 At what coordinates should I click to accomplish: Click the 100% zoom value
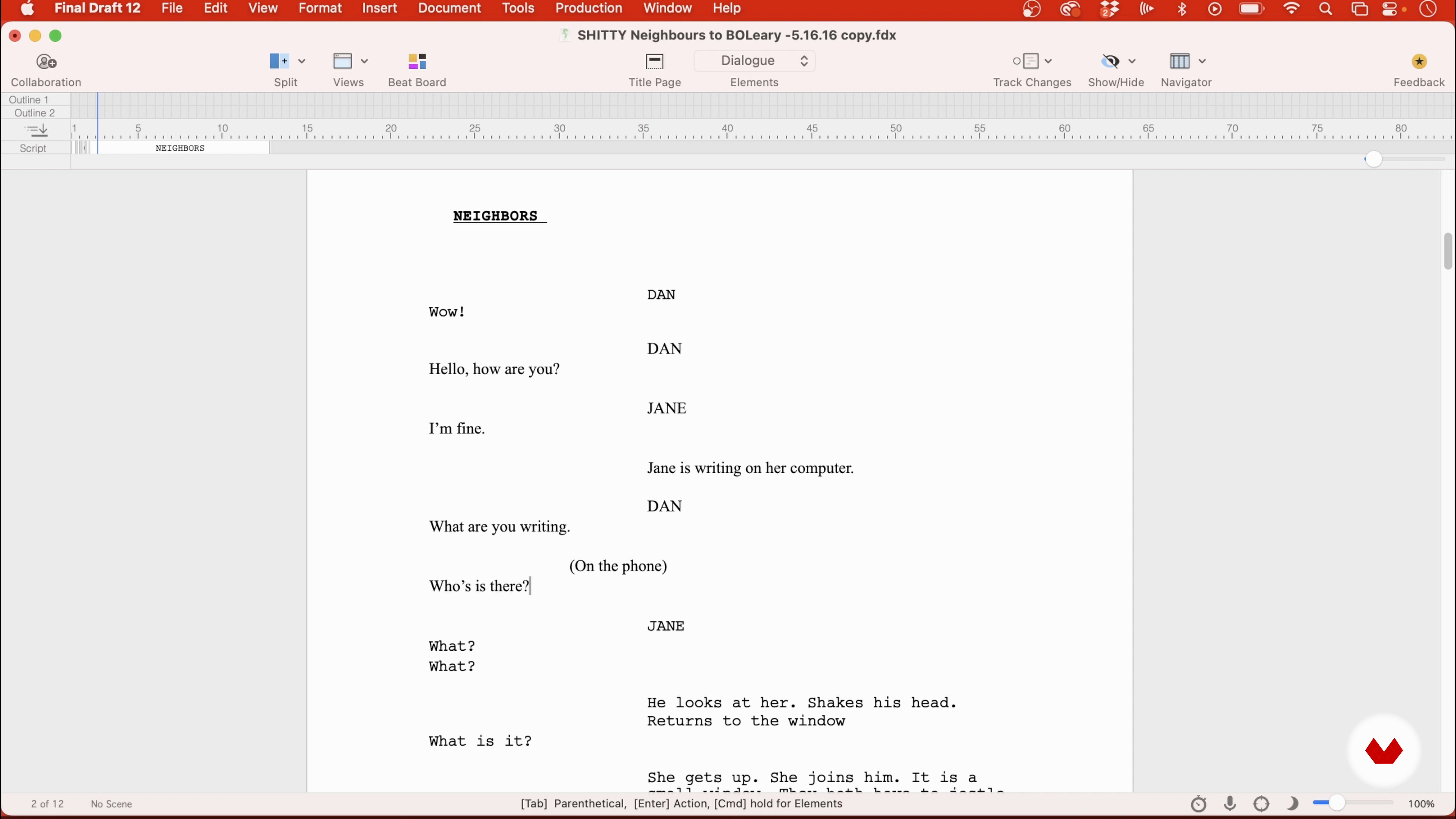tap(1421, 804)
